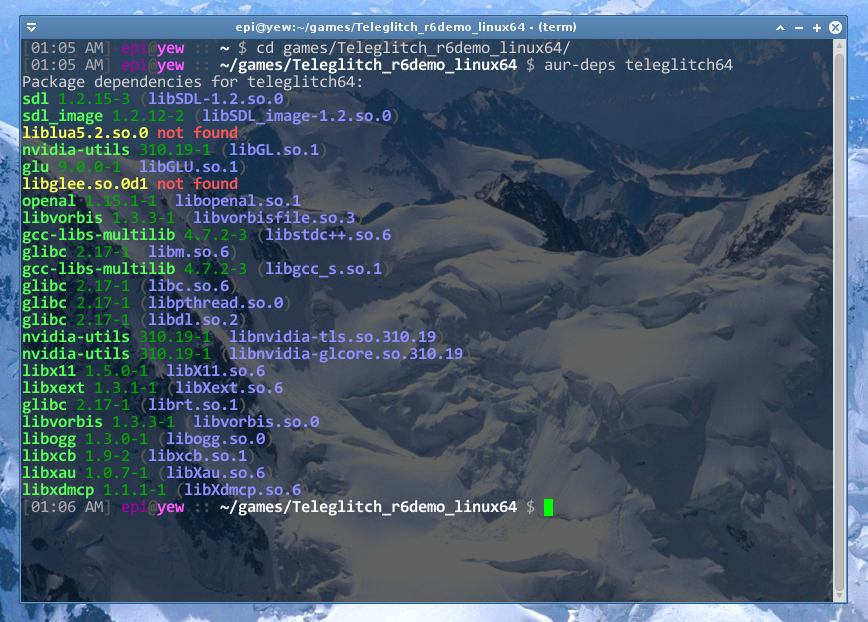The height and width of the screenshot is (622, 868).
Task: Click 'libdl.so.2' library name
Action: [x=193, y=320]
